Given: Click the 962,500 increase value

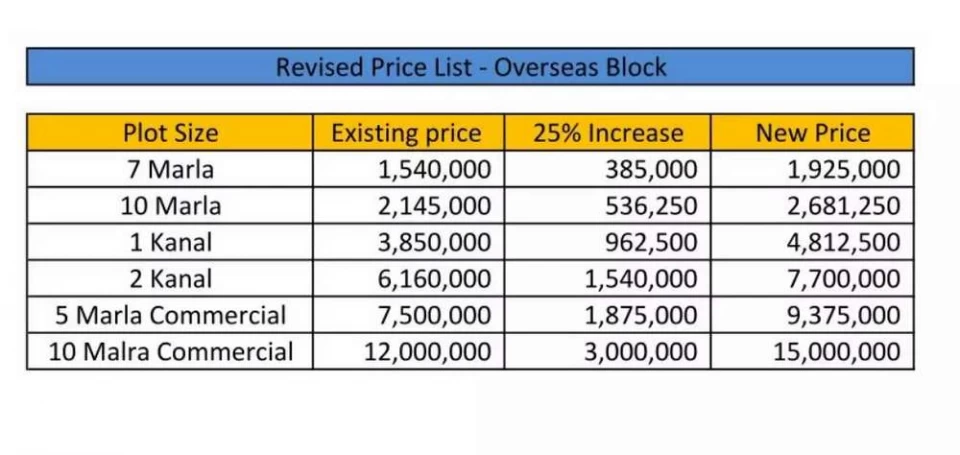Looking at the screenshot, I should pos(650,242).
